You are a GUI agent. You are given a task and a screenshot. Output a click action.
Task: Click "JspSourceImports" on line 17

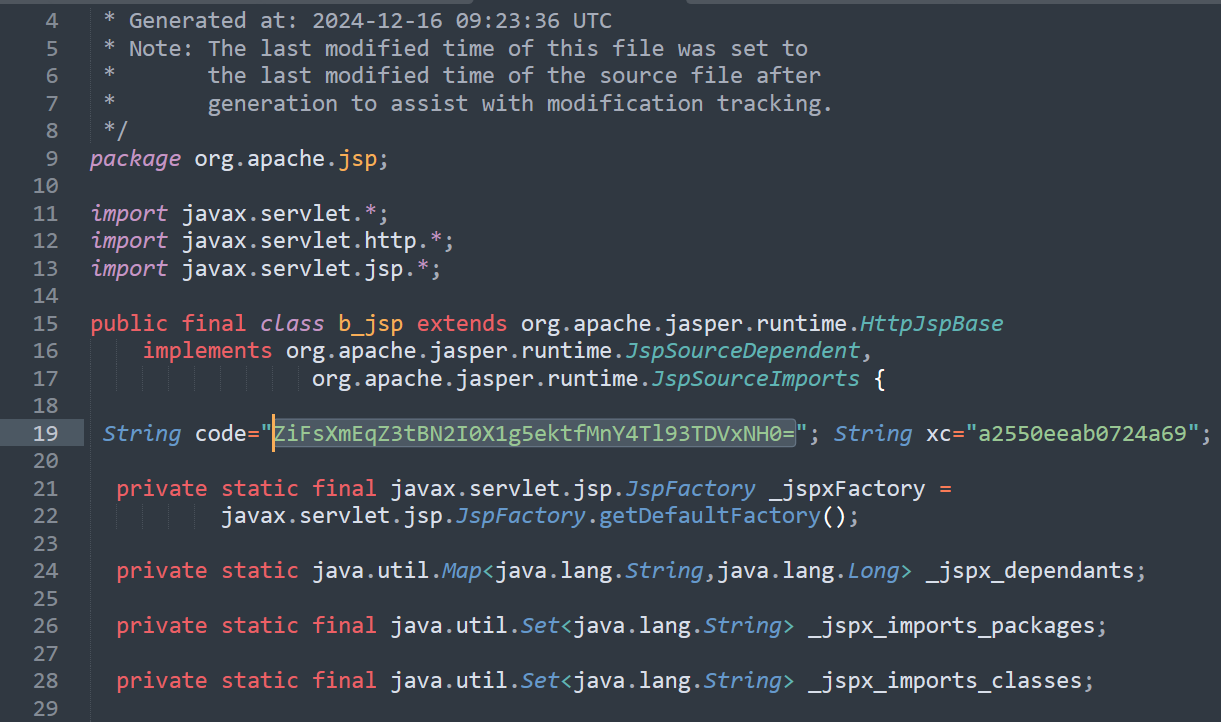[x=755, y=378]
